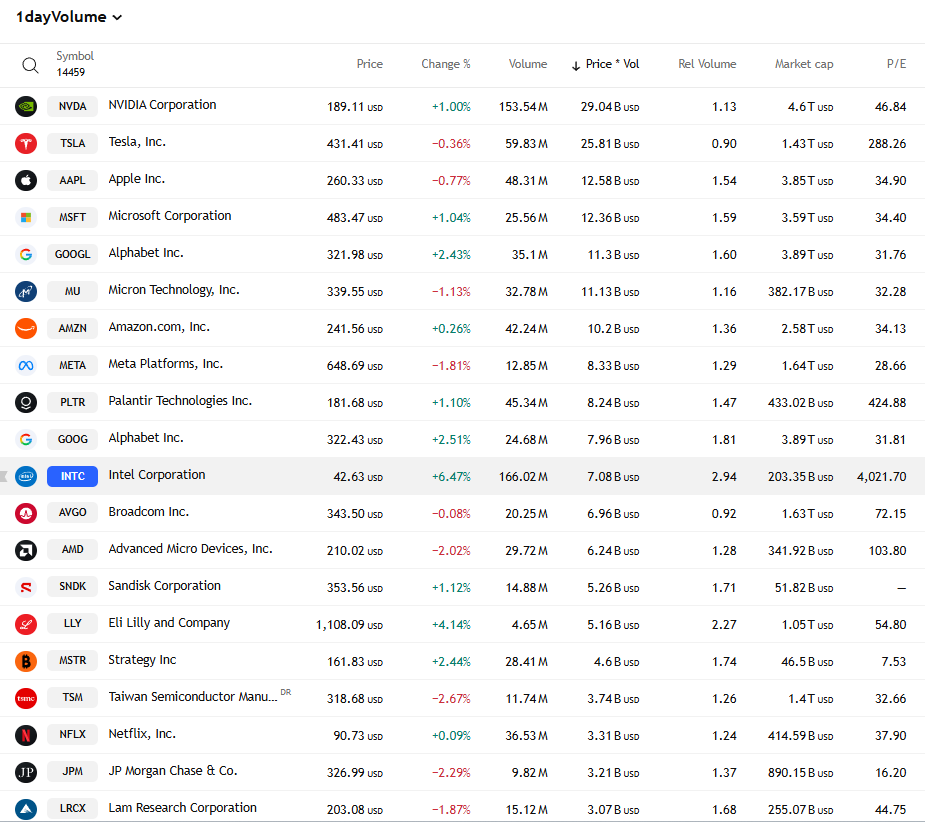Click the NVIDIA logo icon
This screenshot has width=925, height=822.
[x=26, y=106]
